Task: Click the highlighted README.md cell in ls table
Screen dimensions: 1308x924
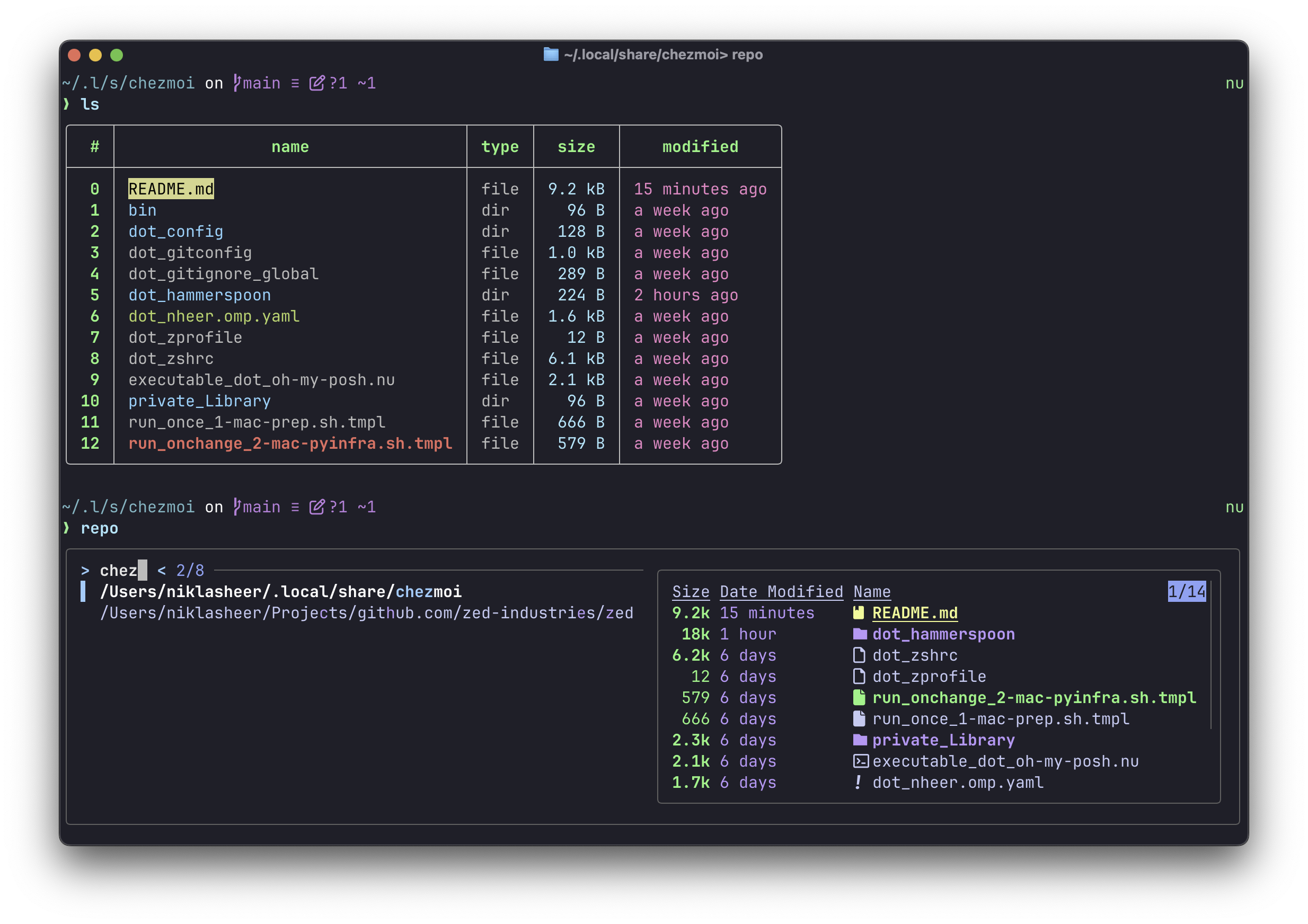Action: pyautogui.click(x=171, y=189)
